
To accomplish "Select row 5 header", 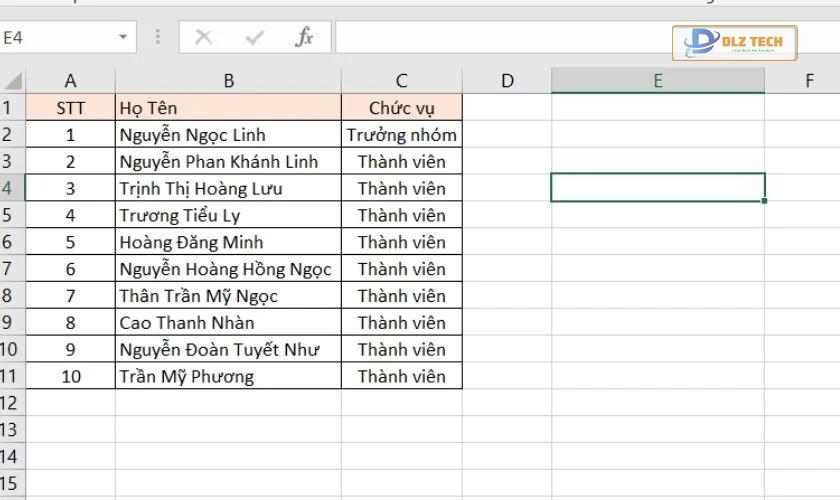I will click(12, 214).
